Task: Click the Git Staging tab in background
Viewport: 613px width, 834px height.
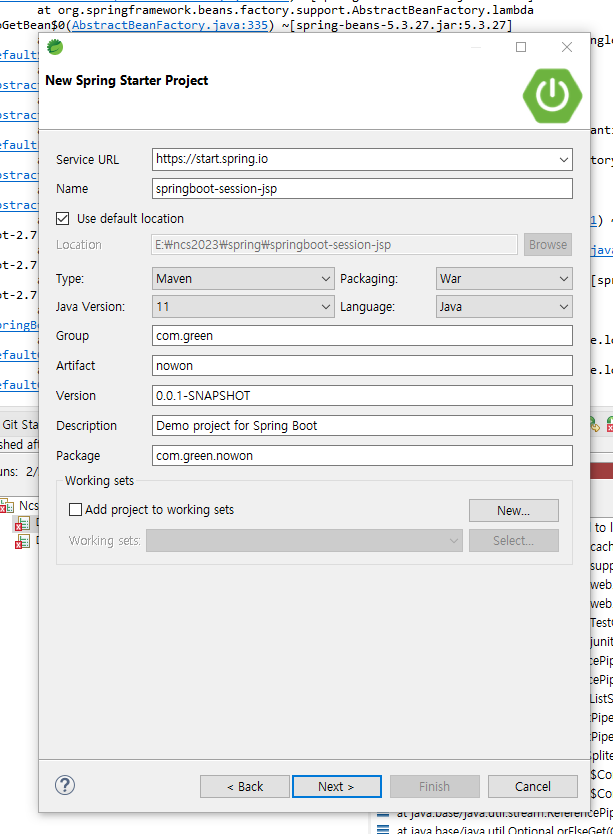Action: pos(19,424)
